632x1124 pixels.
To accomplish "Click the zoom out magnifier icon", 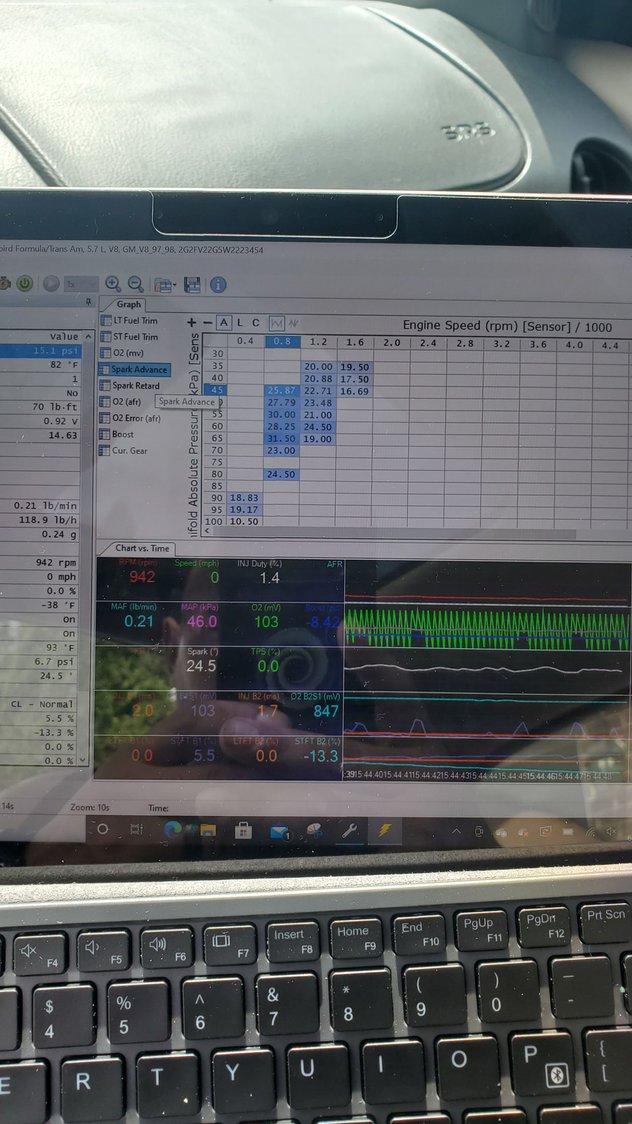I will [135, 284].
